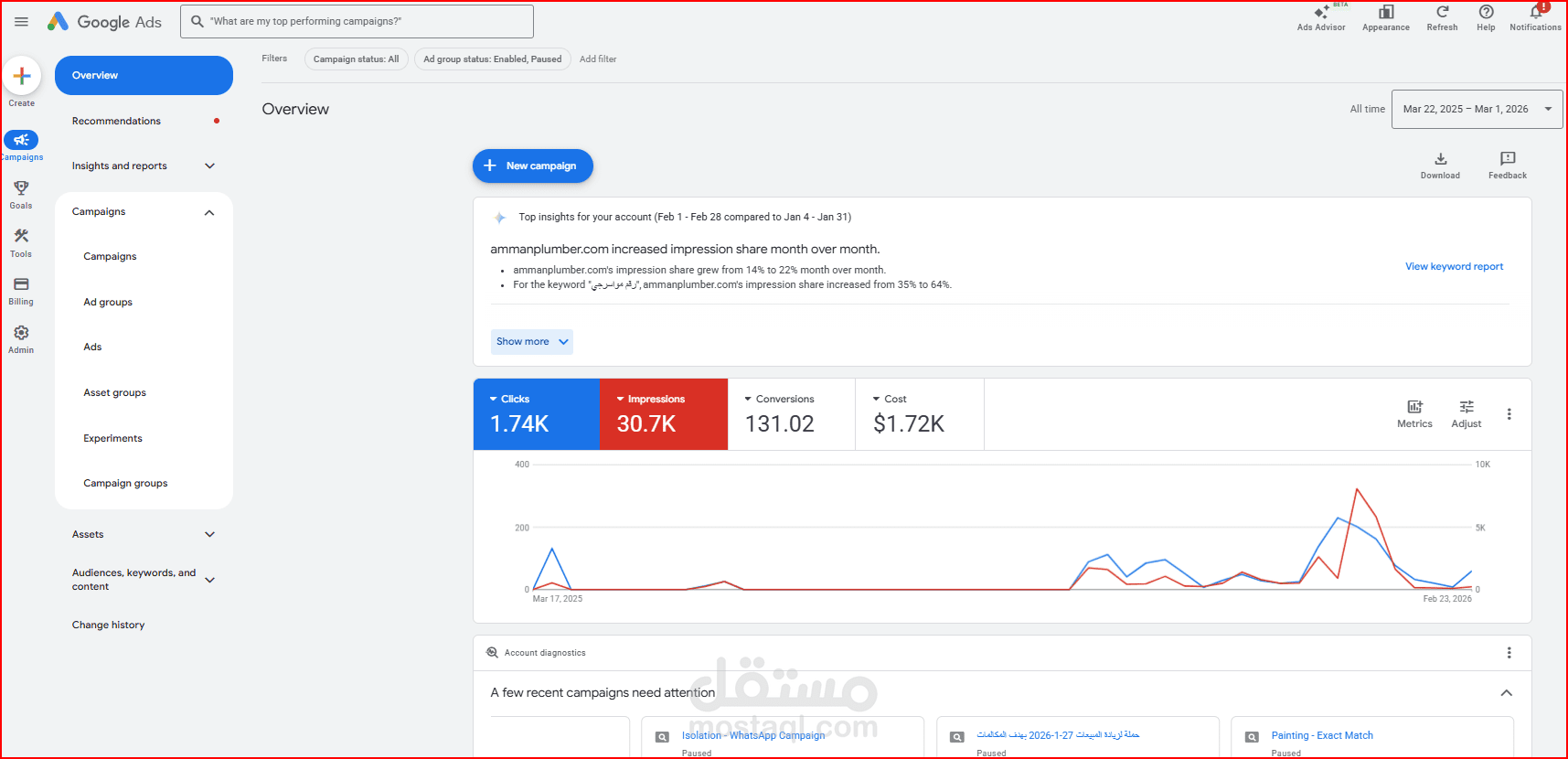
Task: Click the Google Ads logo
Action: [x=104, y=21]
